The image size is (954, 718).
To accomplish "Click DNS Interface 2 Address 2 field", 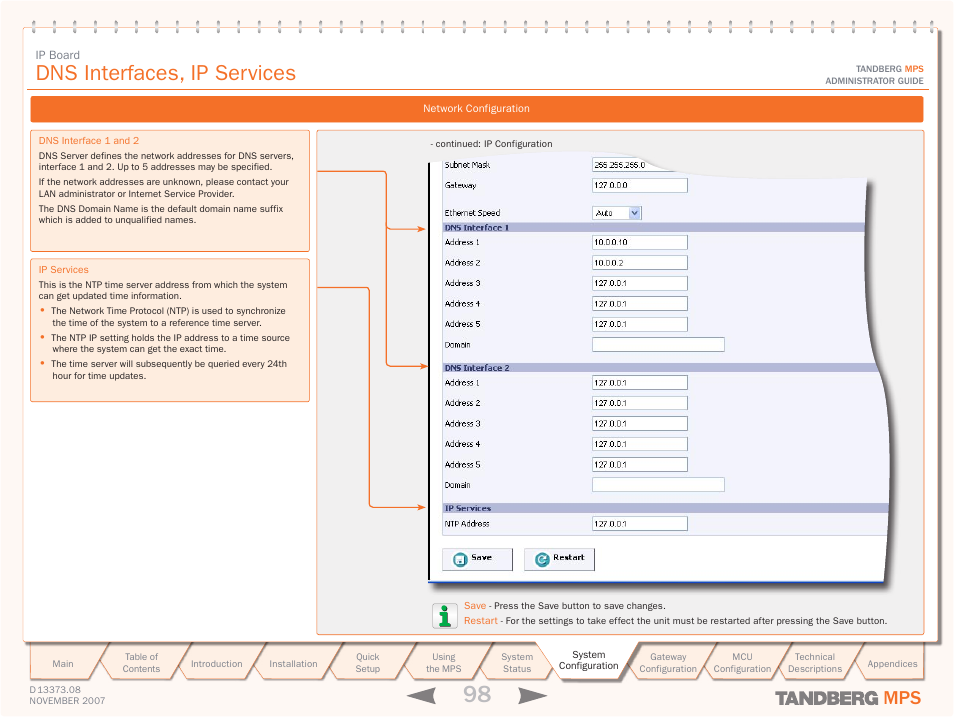I will [x=639, y=403].
